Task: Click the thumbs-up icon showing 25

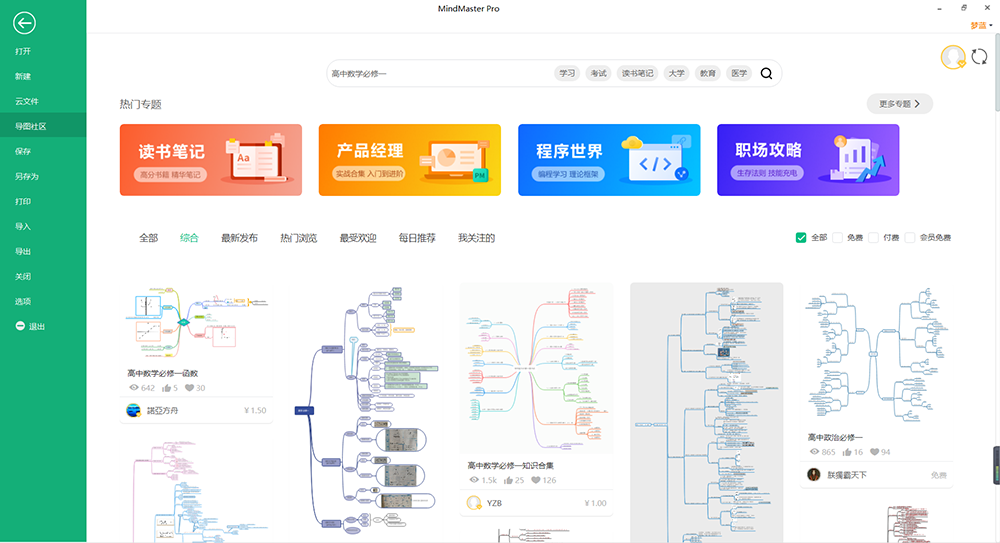Action: pos(508,480)
